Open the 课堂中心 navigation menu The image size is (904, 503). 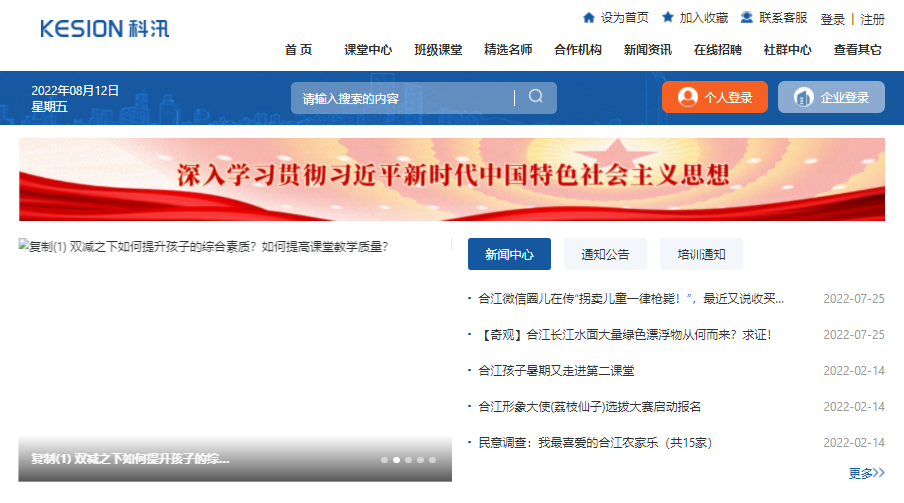pyautogui.click(x=368, y=50)
